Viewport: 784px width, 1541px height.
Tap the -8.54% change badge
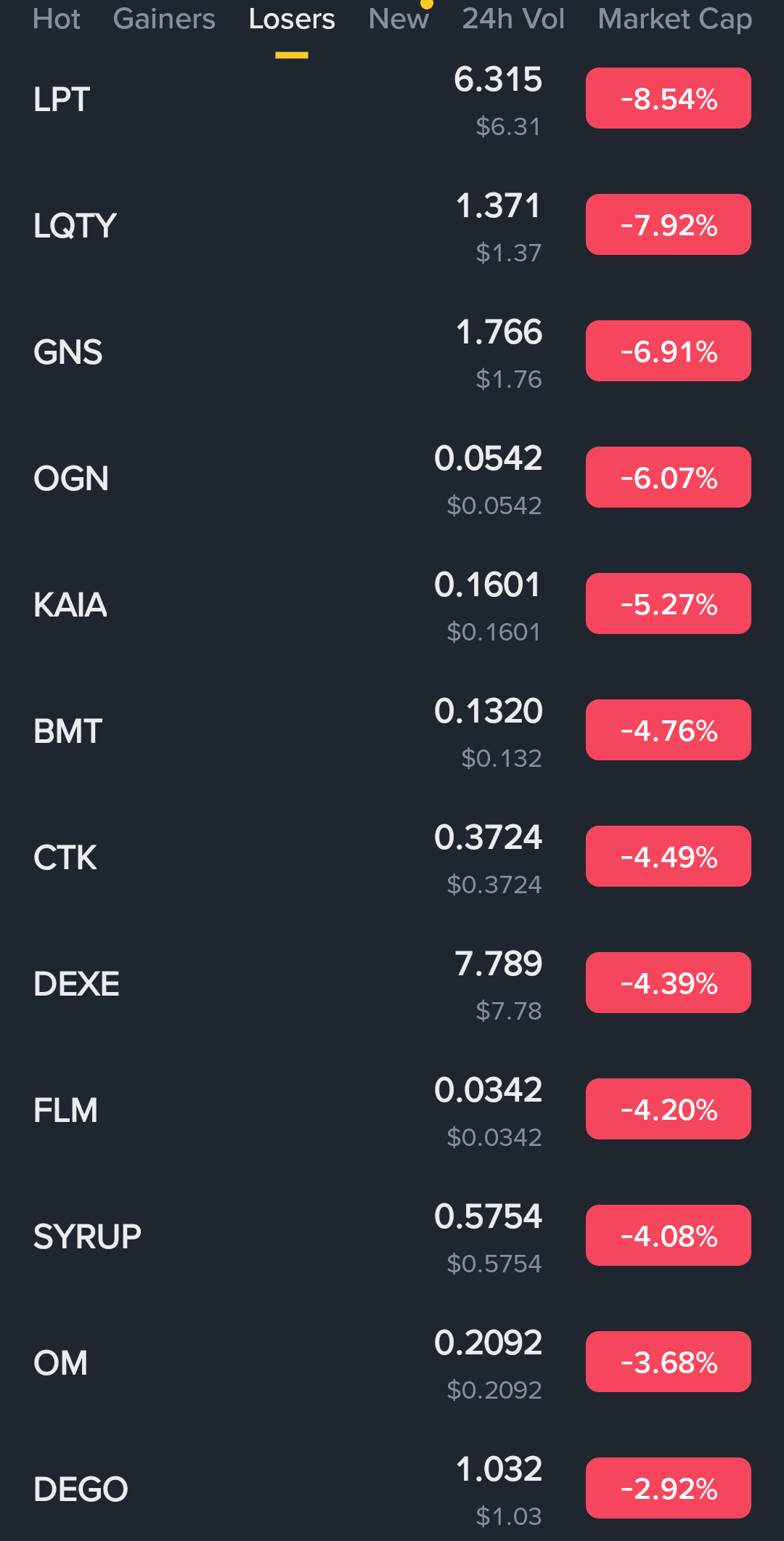click(669, 99)
